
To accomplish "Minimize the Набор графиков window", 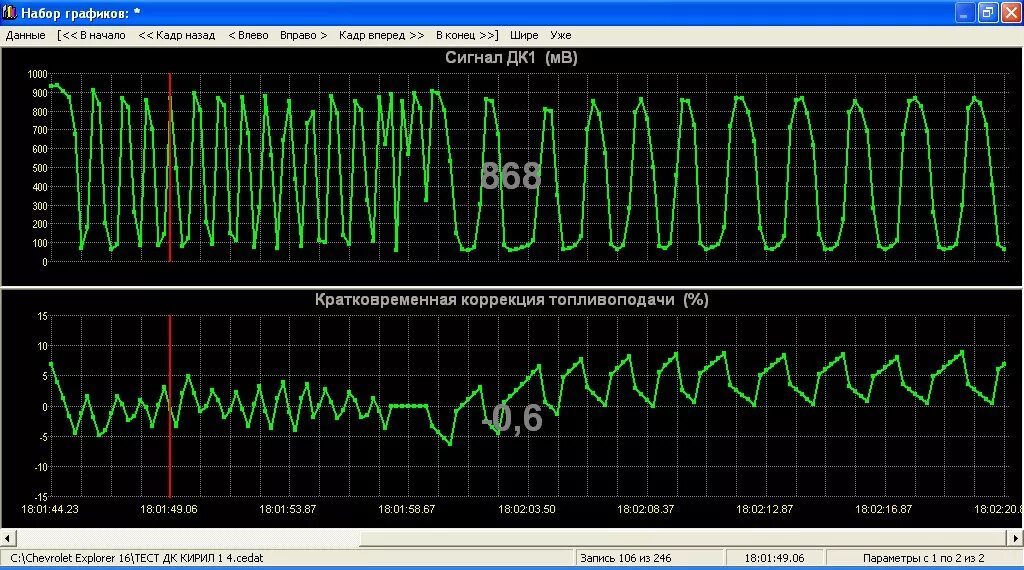I will tap(965, 13).
